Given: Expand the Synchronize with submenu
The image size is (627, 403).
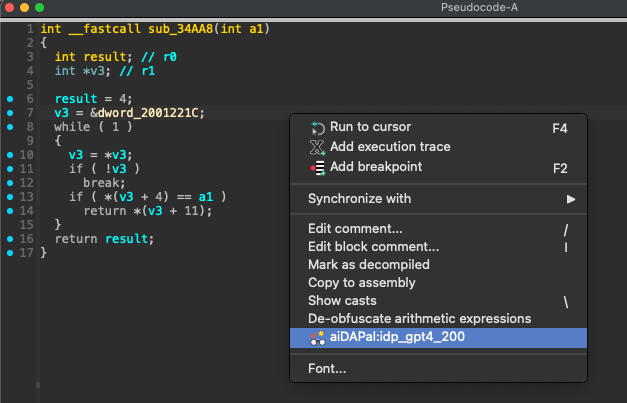Looking at the screenshot, I should 440,199.
